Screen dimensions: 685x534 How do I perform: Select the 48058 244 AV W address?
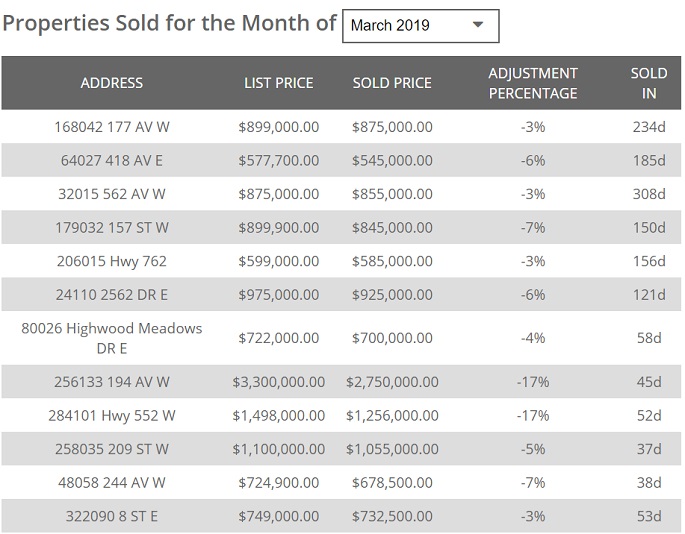coord(112,482)
